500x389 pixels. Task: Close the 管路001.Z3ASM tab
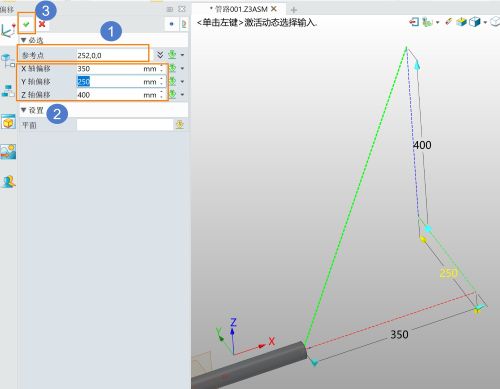click(x=274, y=9)
